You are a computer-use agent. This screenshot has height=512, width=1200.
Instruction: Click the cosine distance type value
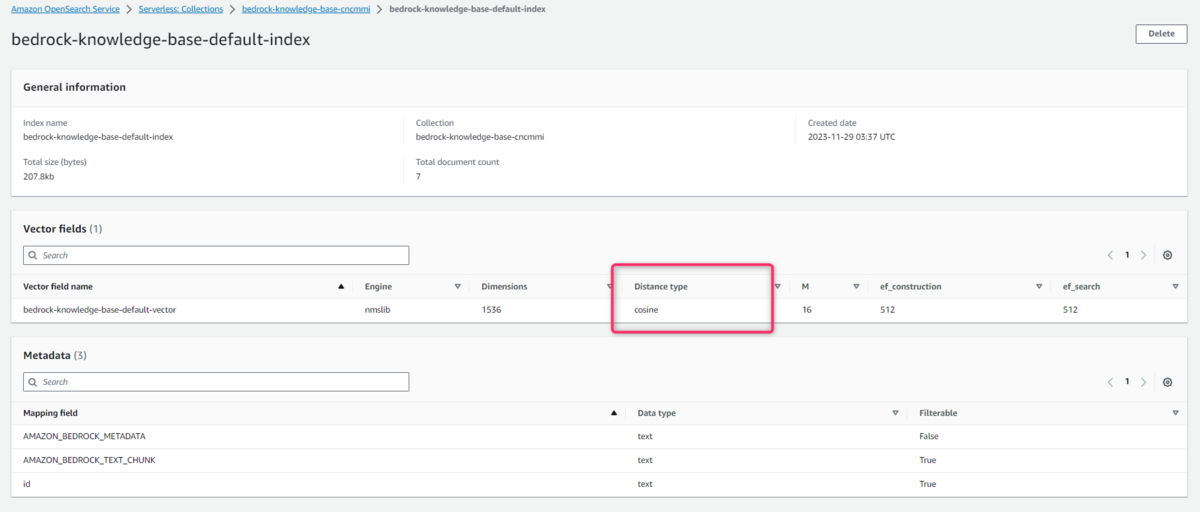(x=646, y=310)
